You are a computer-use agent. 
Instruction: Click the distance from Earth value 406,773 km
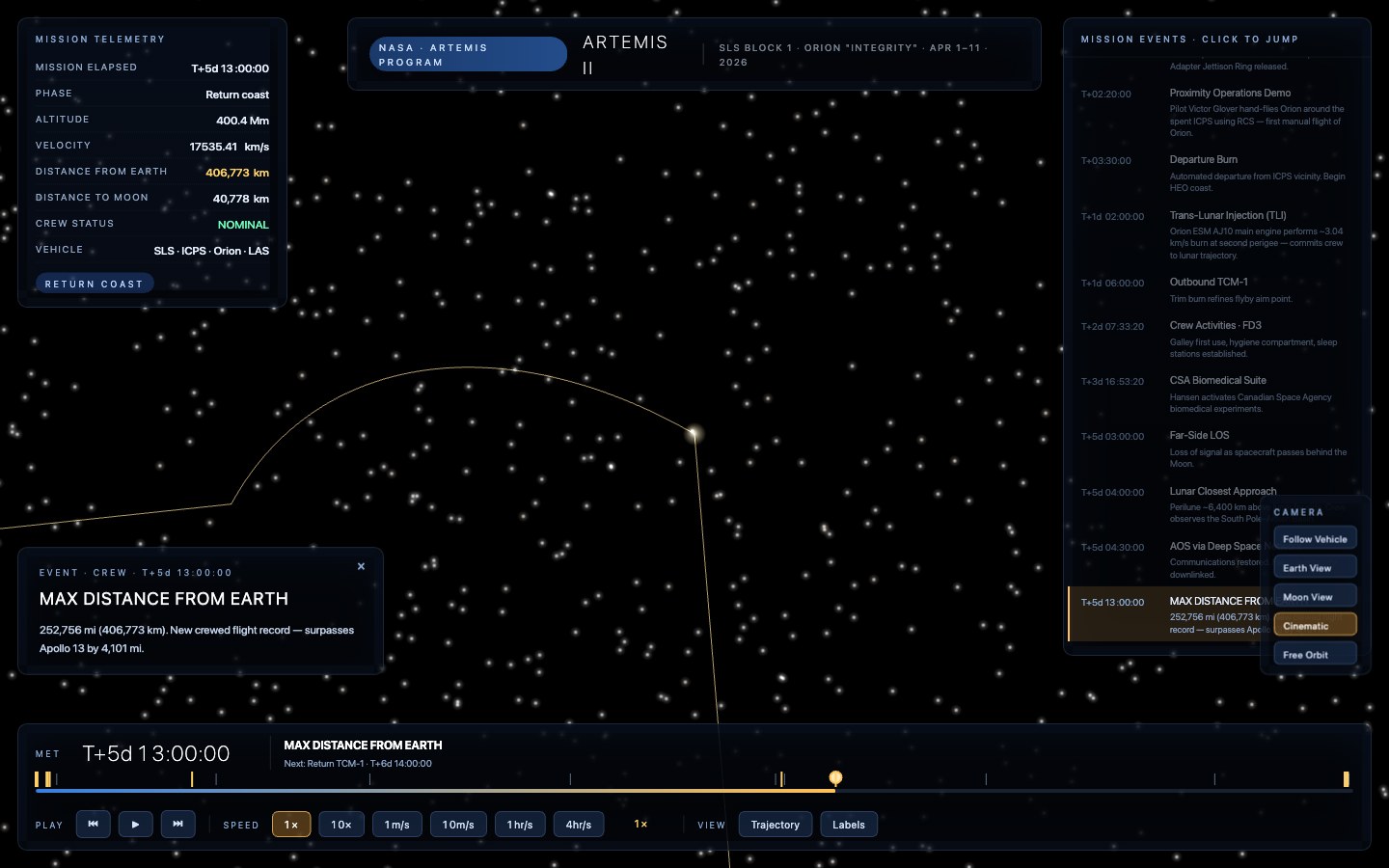(237, 173)
